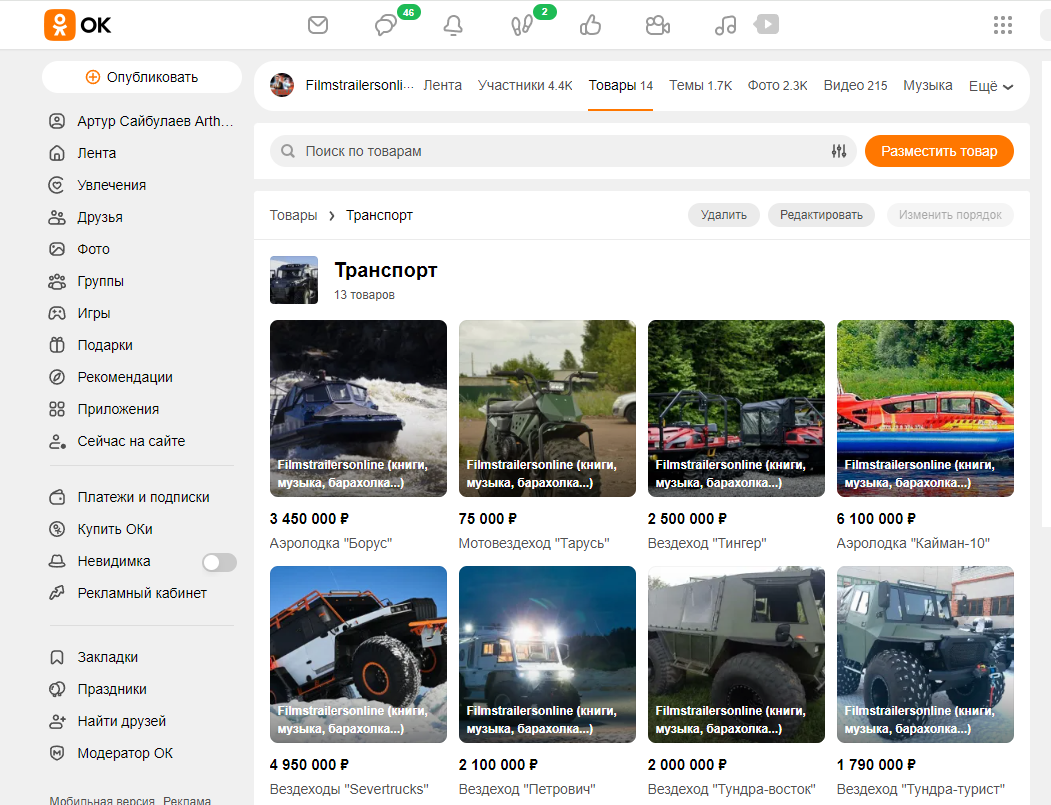Click the search filter sliders icon
Viewport: 1051px width, 805px height.
(x=839, y=151)
